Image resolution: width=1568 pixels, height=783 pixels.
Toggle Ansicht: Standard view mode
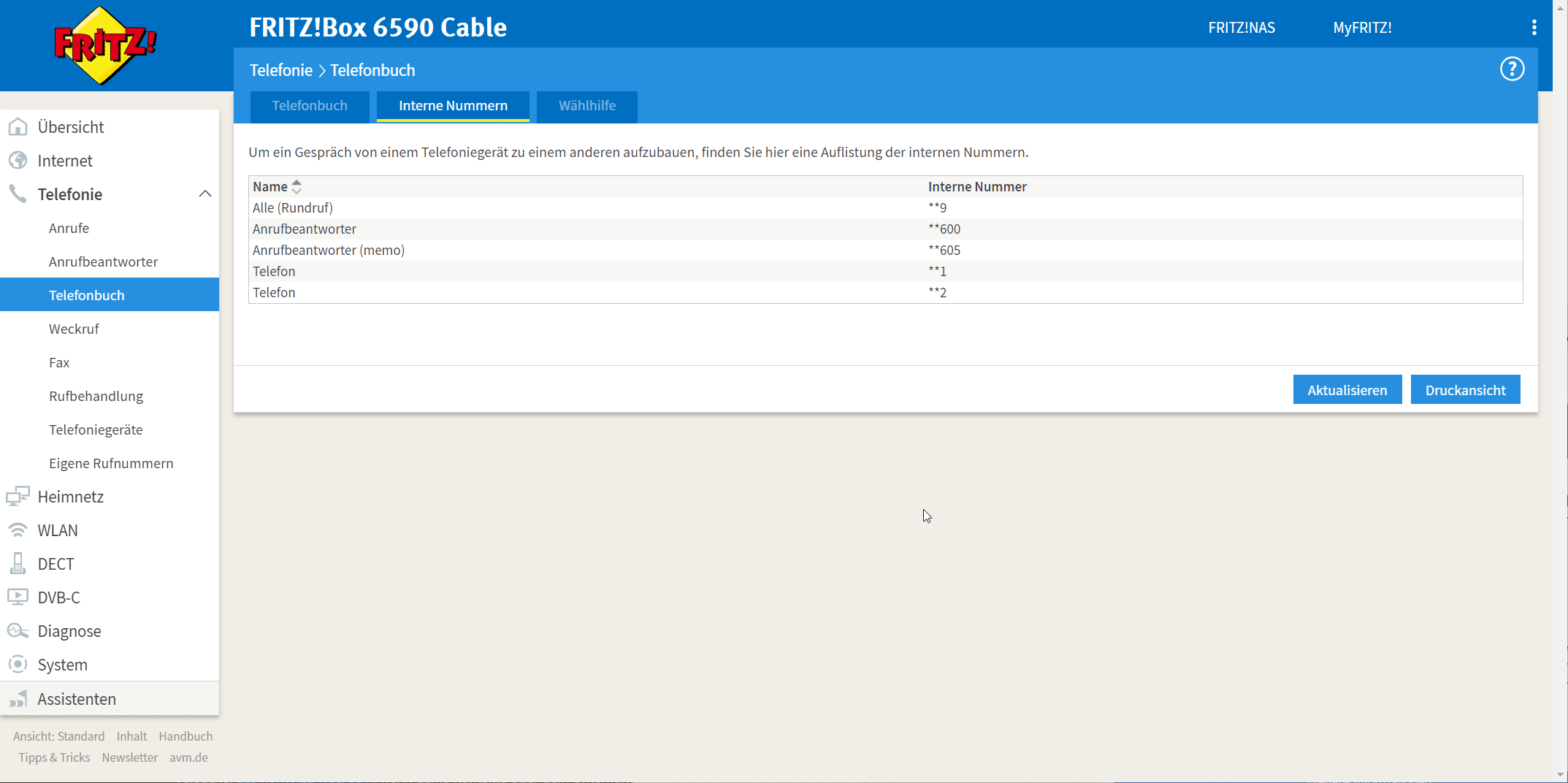[59, 736]
